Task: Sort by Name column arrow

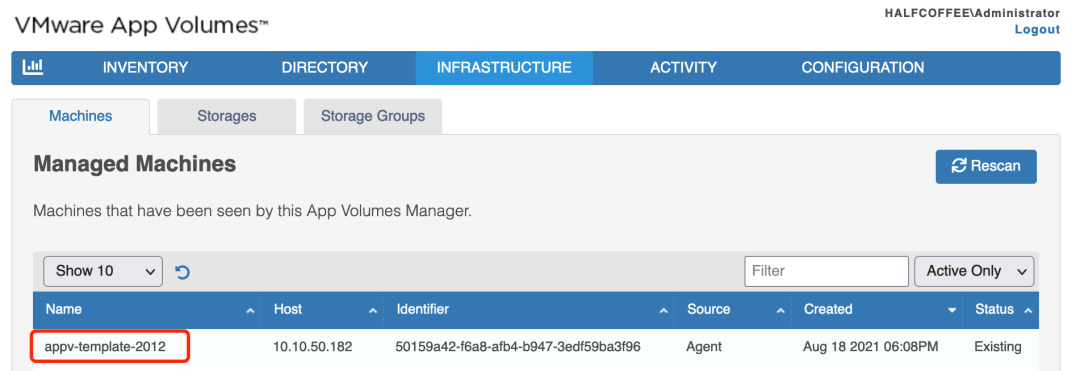Action: [x=250, y=311]
